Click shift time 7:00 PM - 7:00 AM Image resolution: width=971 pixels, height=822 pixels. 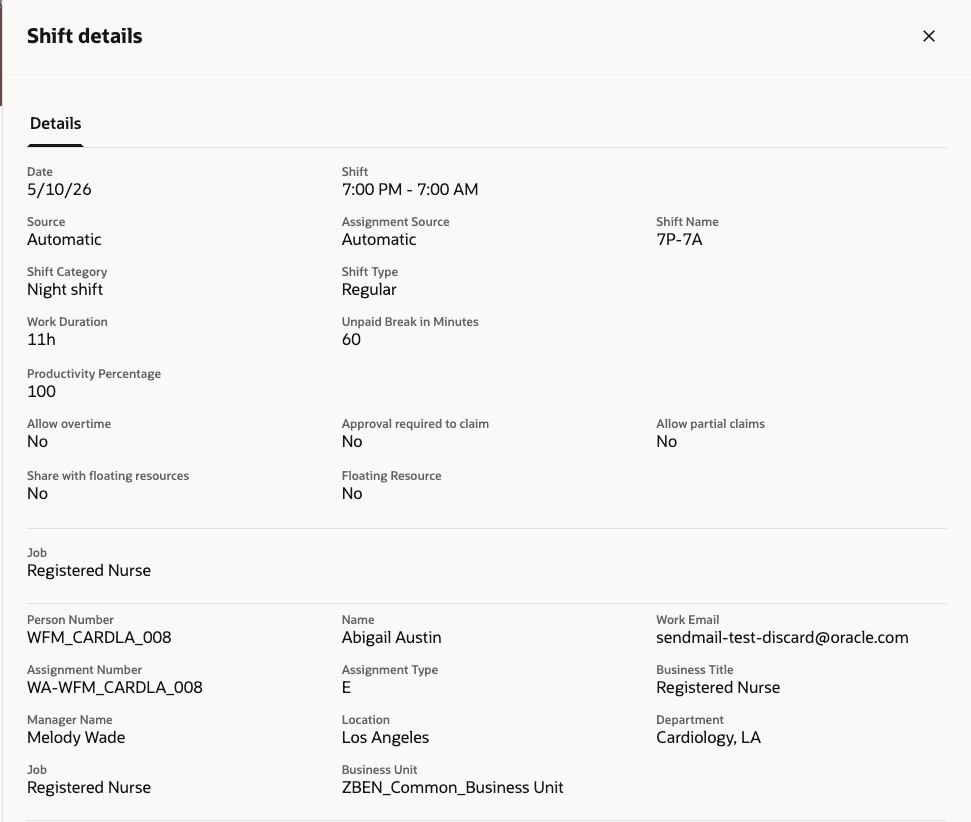pyautogui.click(x=410, y=190)
